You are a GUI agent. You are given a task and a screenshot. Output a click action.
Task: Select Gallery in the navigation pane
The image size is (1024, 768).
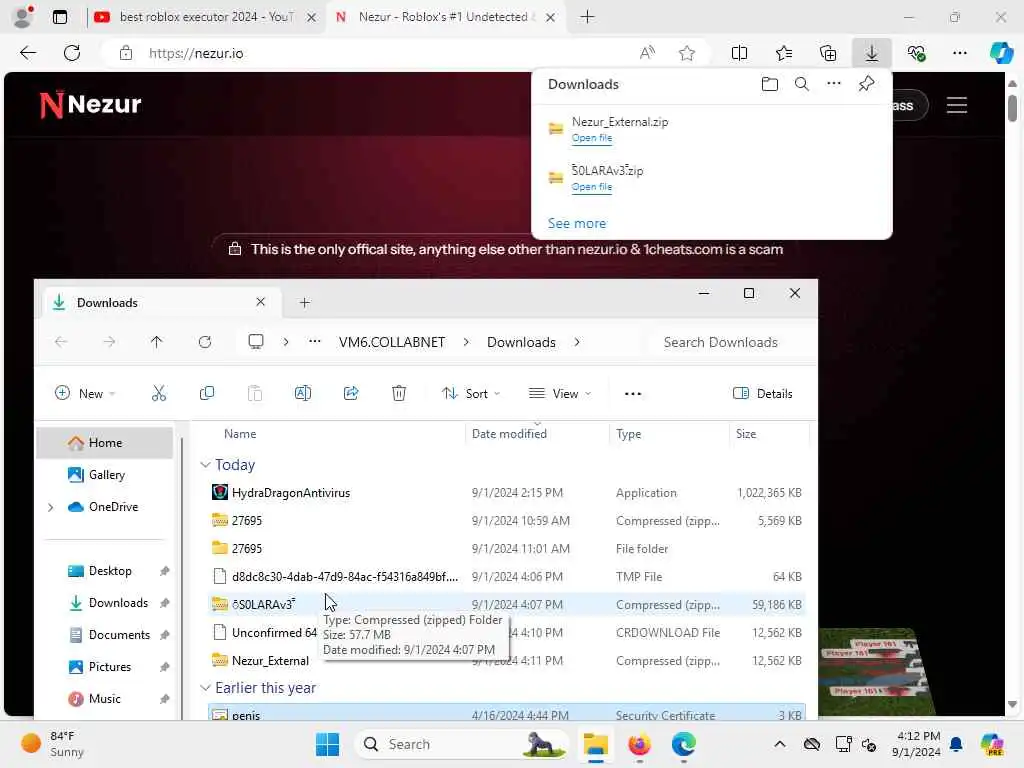[106, 475]
